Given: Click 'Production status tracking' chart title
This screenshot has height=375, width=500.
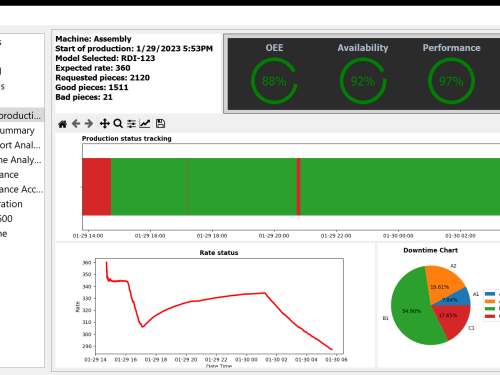Looking at the screenshot, I should coord(127,138).
